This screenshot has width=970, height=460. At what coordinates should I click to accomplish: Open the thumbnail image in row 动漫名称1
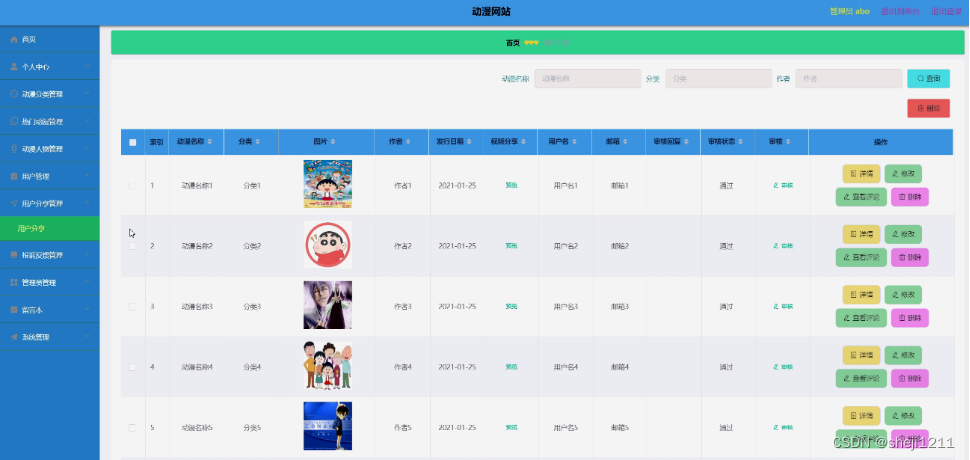[x=328, y=184]
